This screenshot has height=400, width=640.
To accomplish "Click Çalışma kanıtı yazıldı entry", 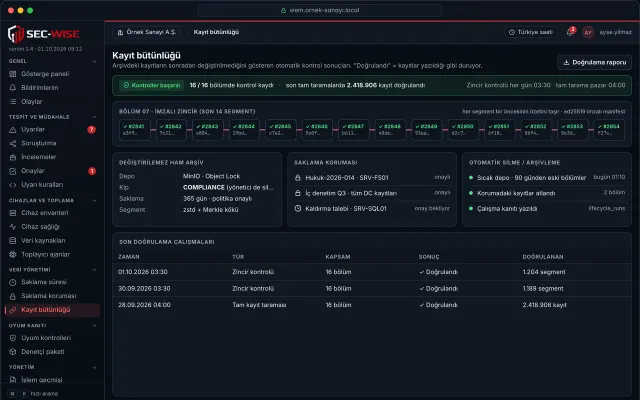I will [x=547, y=209].
